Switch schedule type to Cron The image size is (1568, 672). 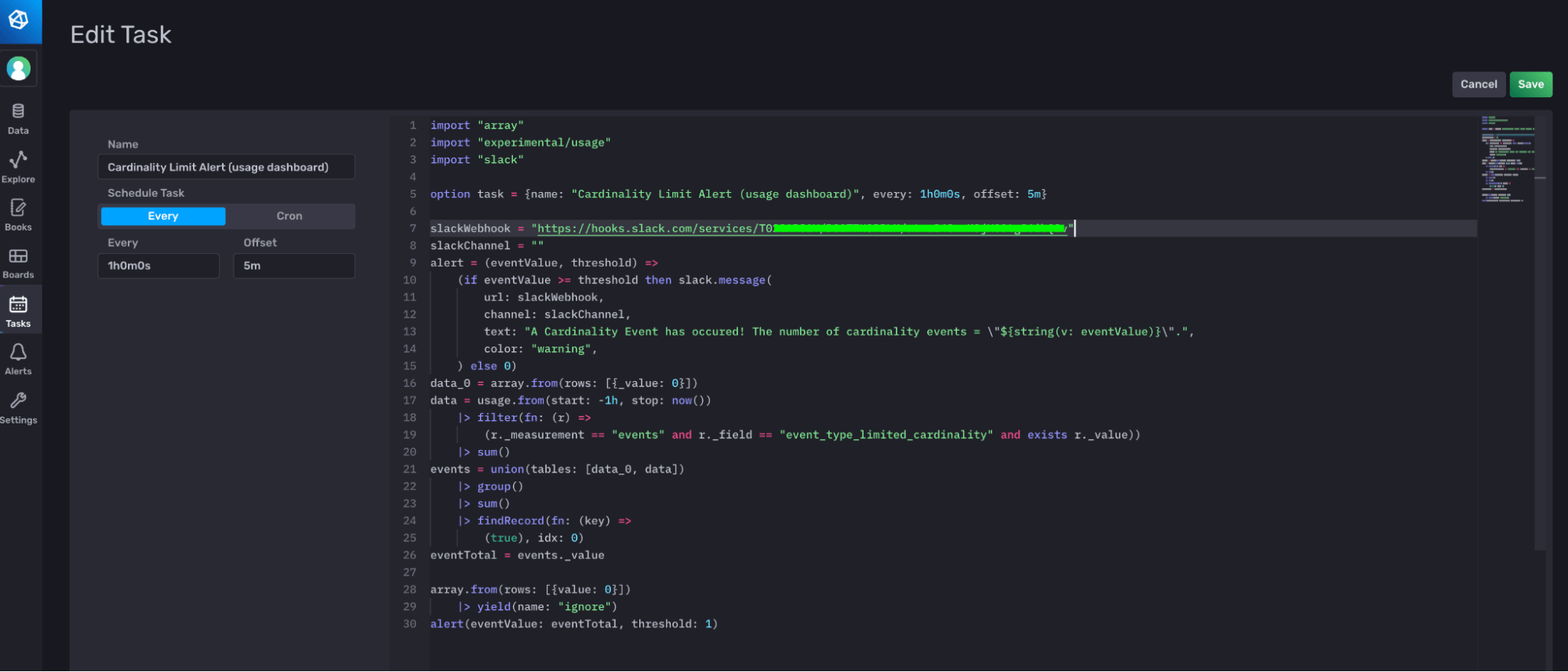point(289,216)
